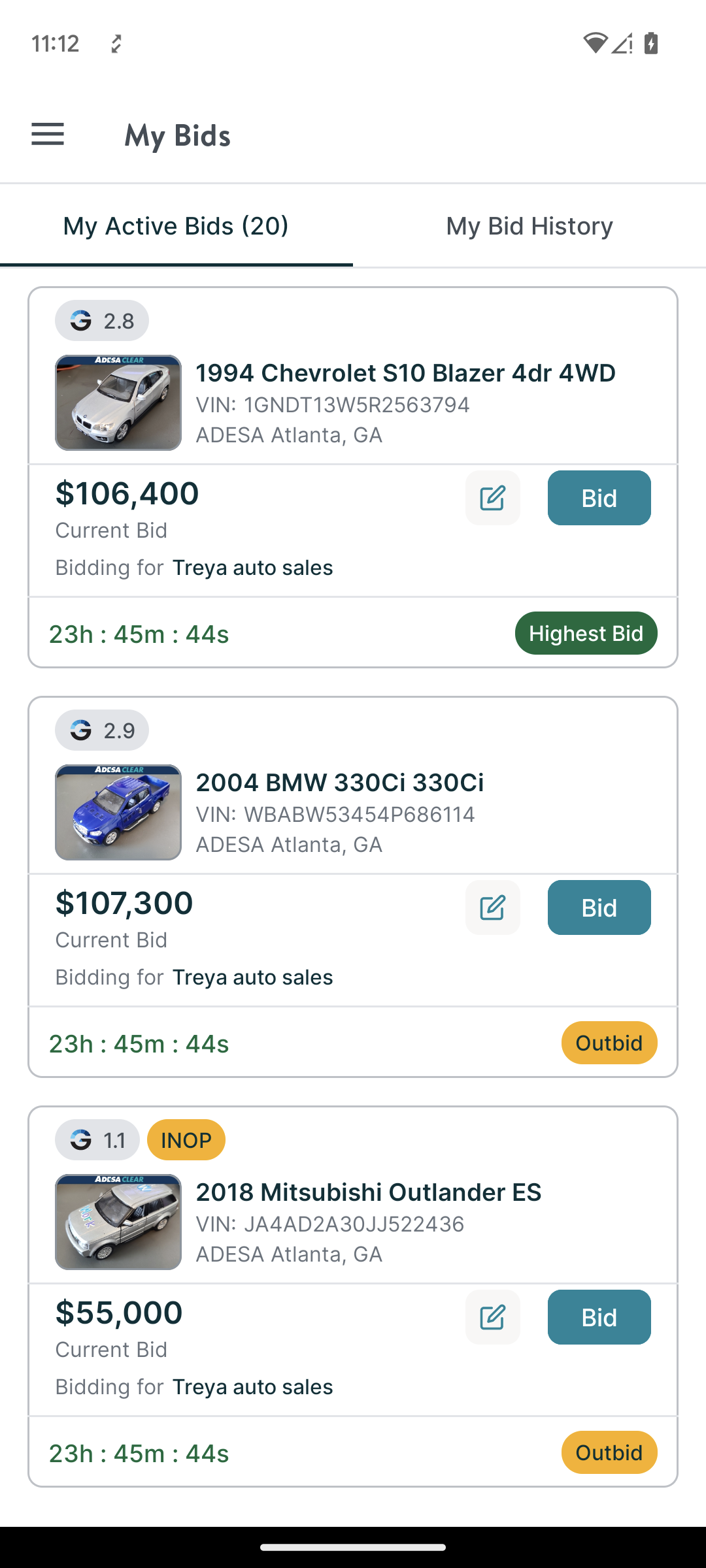Tap the green Highest Bid badge

(x=586, y=633)
